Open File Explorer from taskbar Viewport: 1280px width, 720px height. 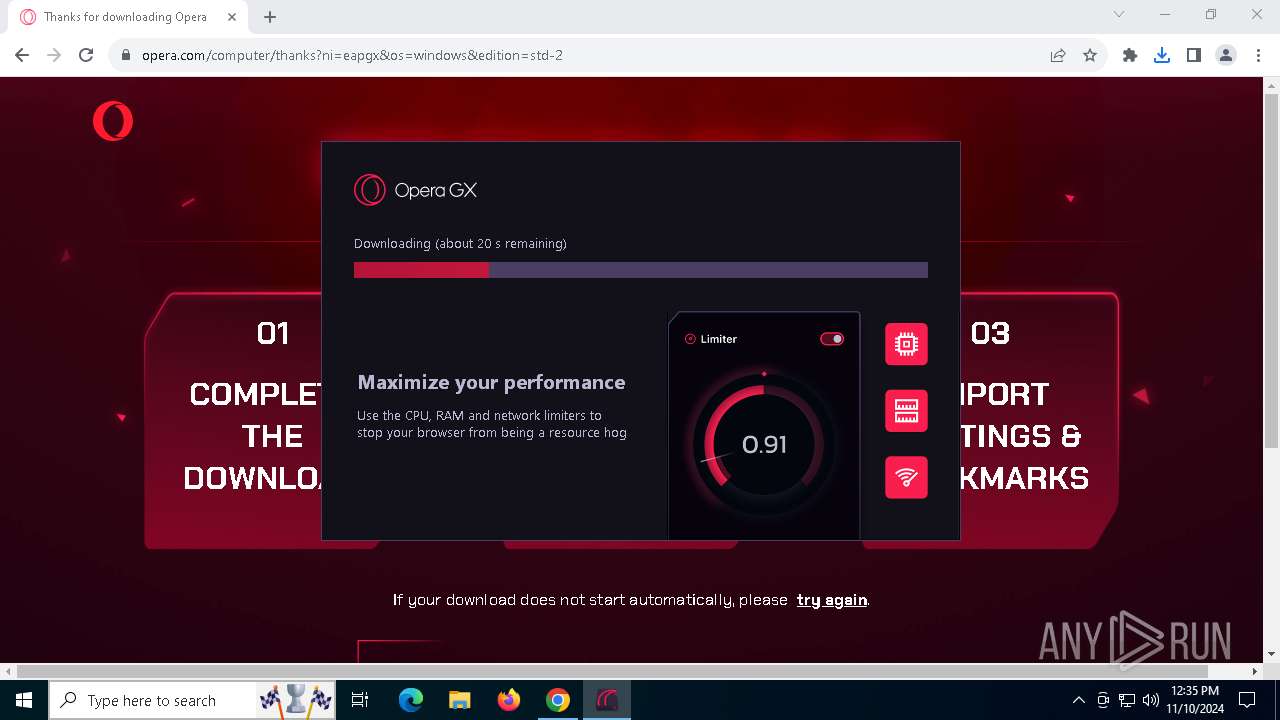tap(460, 700)
